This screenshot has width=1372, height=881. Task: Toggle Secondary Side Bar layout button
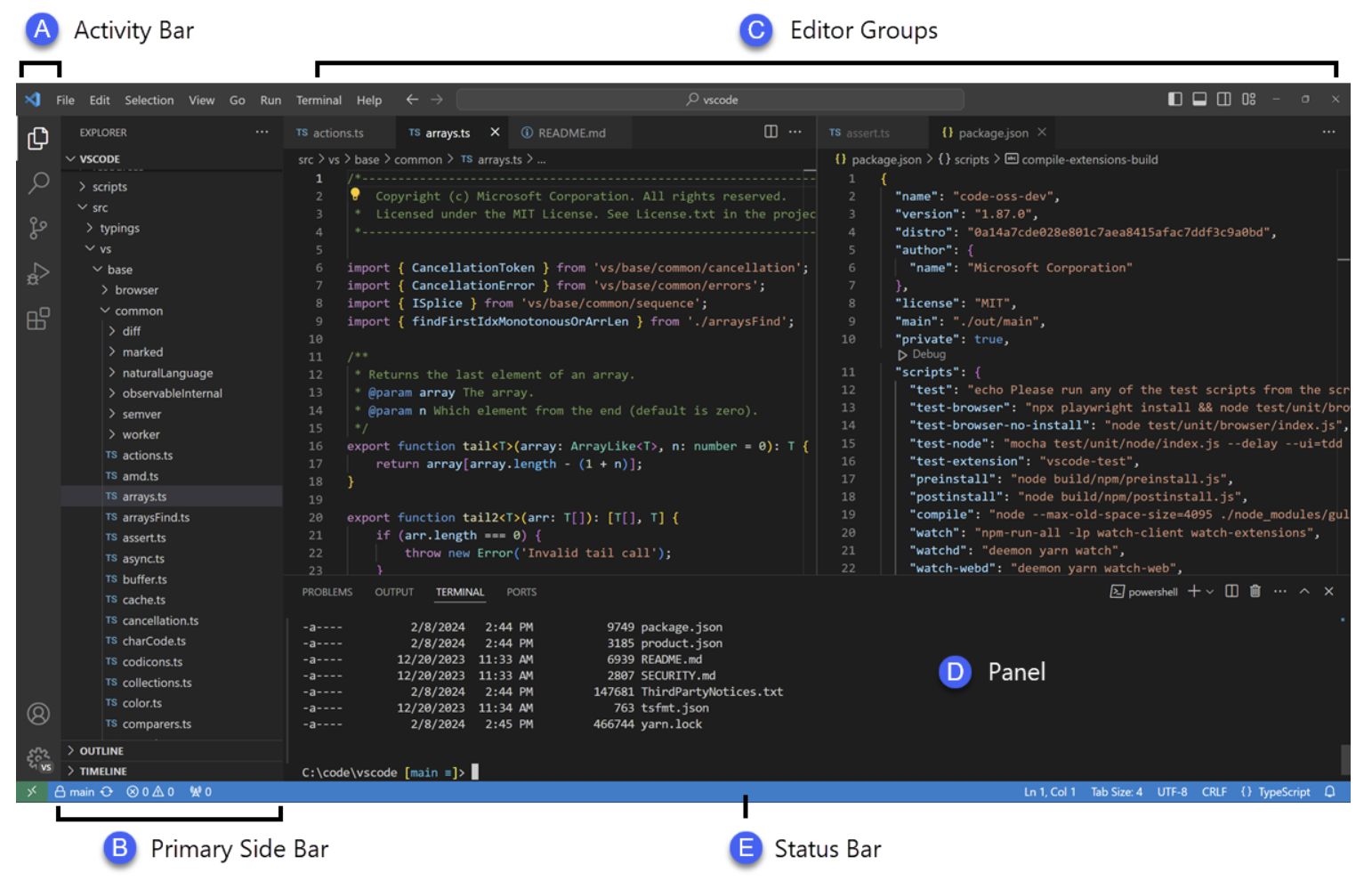(1224, 99)
